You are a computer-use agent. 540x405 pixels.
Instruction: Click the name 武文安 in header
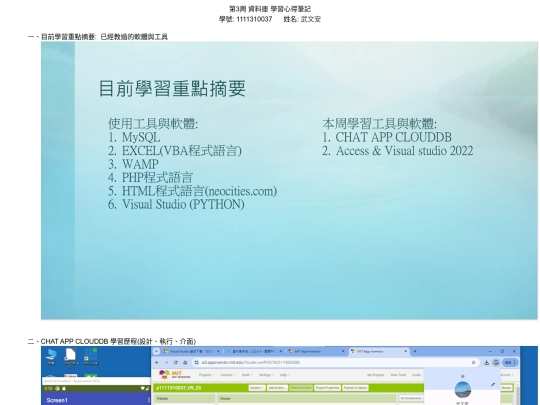click(x=311, y=19)
